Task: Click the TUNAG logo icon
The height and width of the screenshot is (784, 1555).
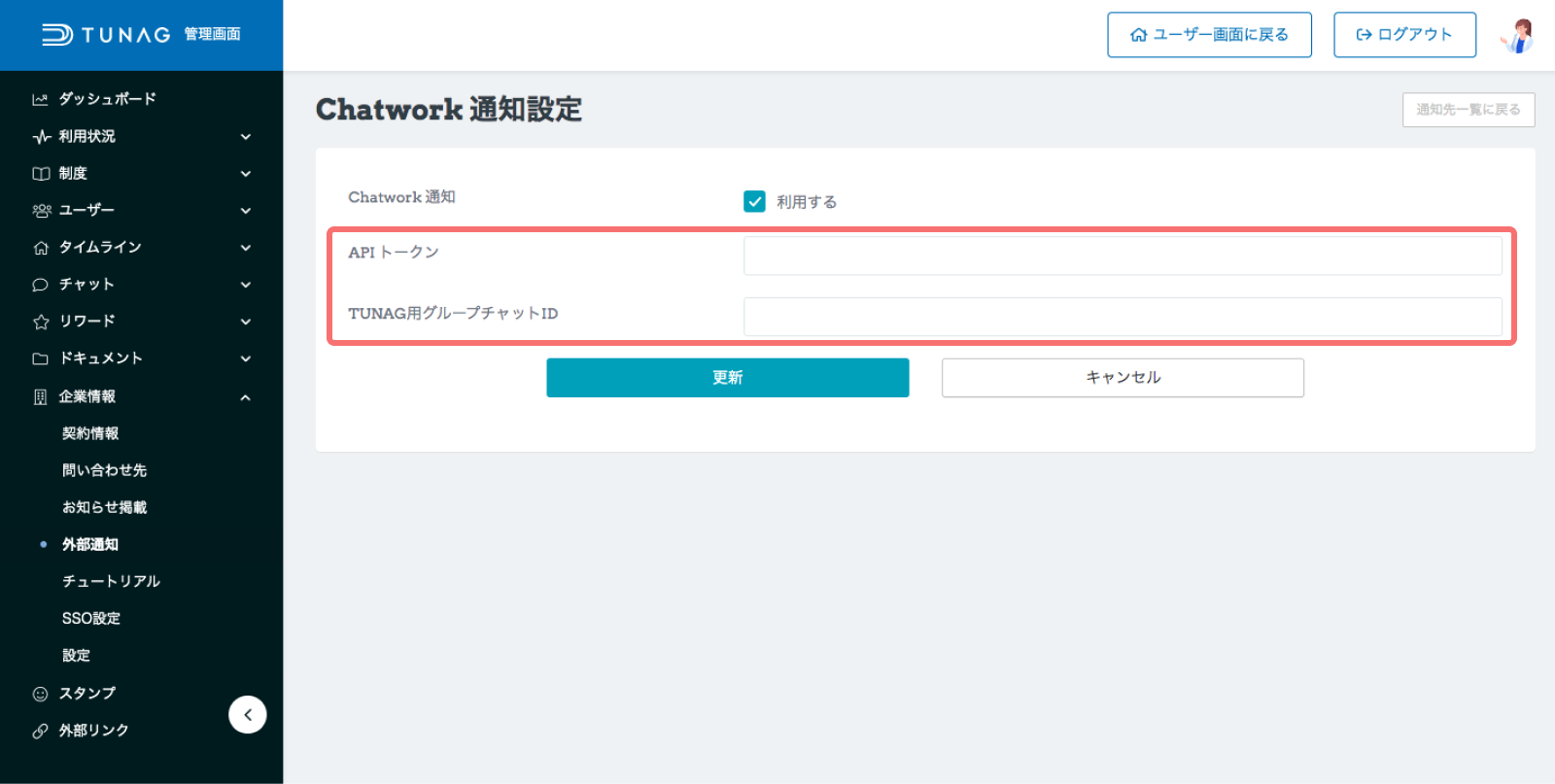Action: (57, 35)
